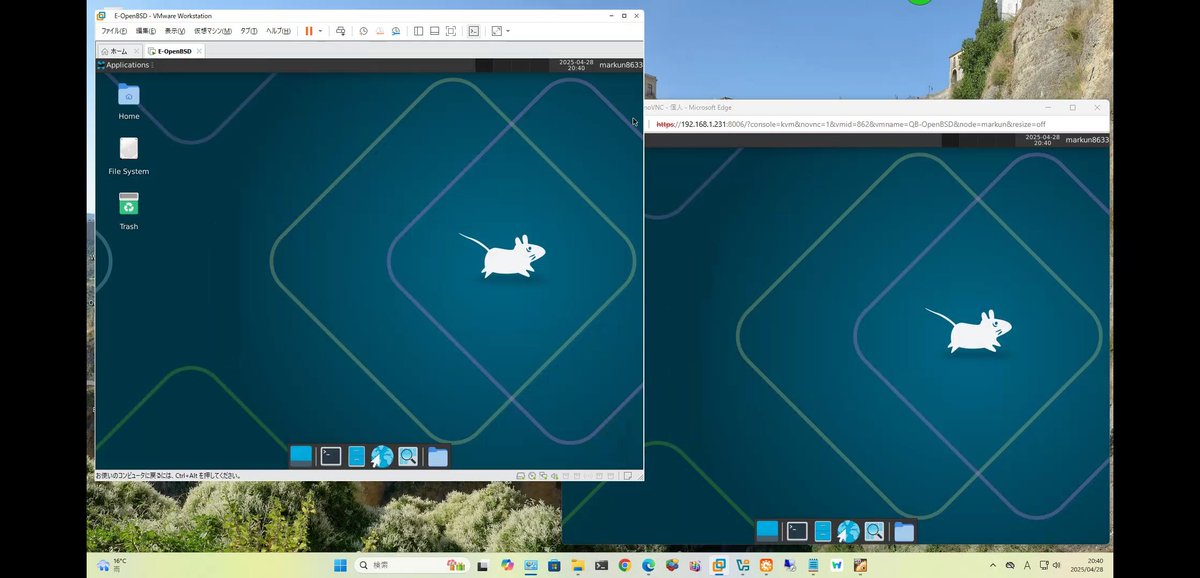Open the ファイル menu in VMware Workstation
The width and height of the screenshot is (1200, 578).
[x=114, y=31]
